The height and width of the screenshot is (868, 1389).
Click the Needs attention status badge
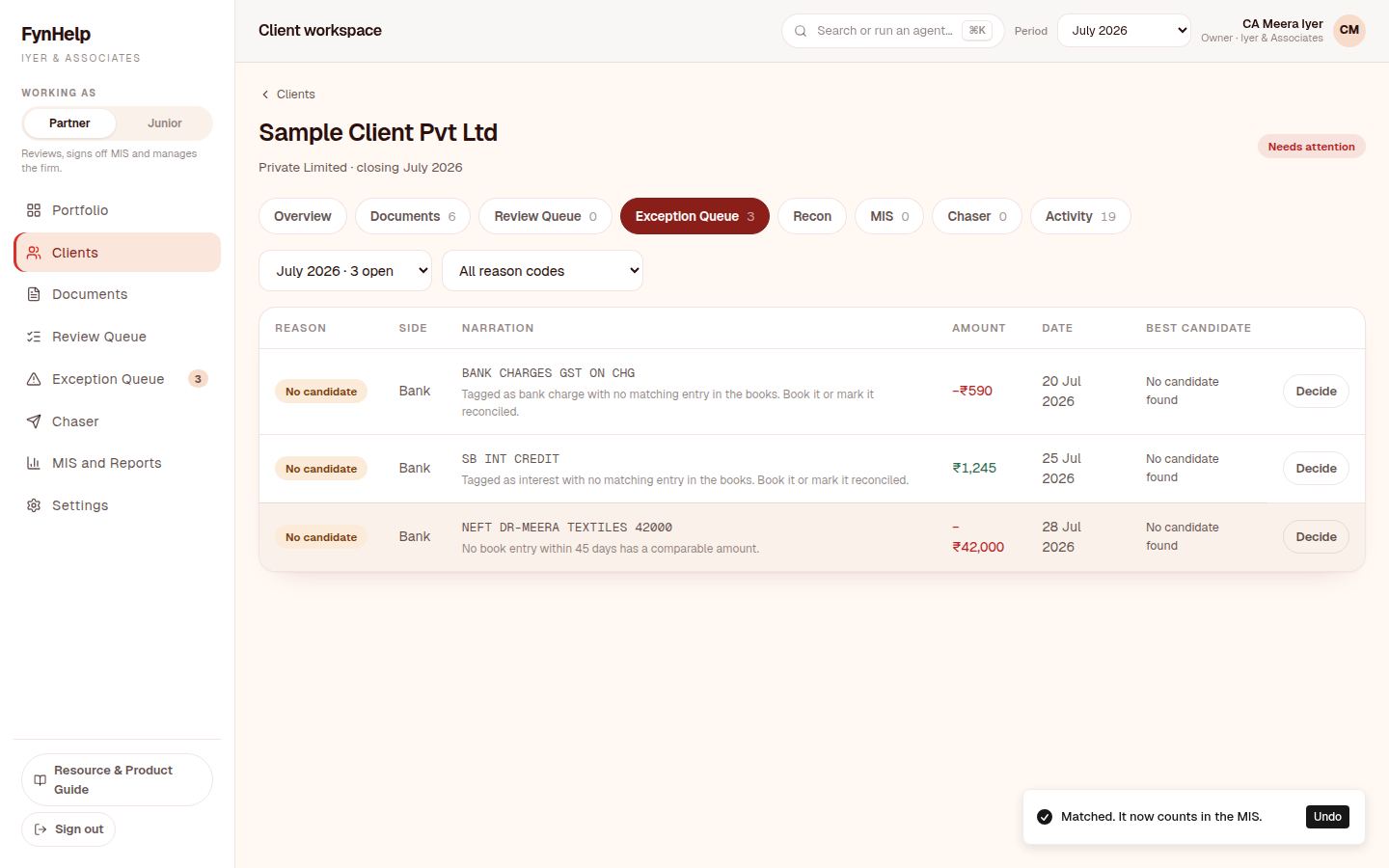click(x=1311, y=147)
